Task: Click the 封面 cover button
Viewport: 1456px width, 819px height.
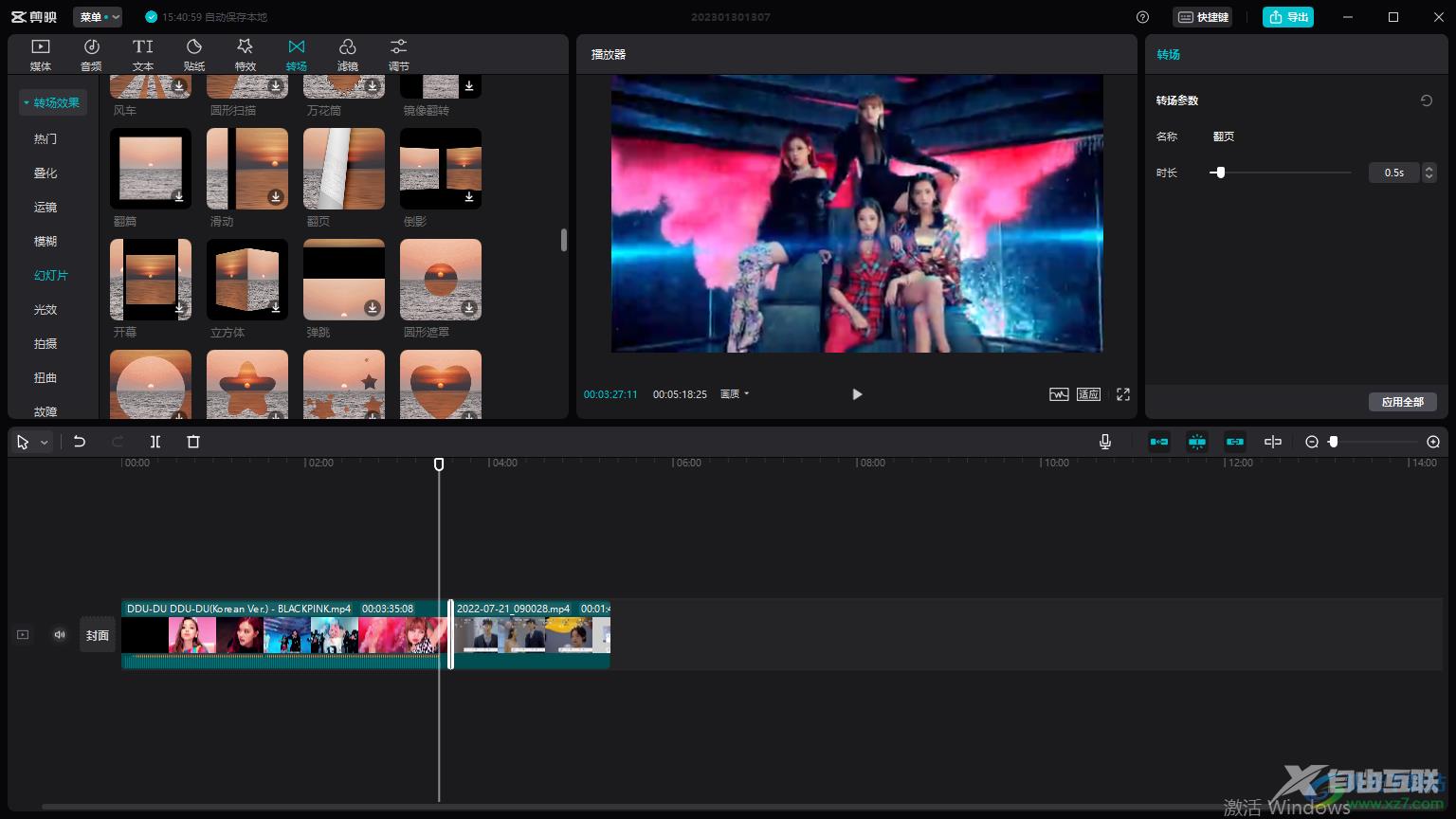Action: tap(98, 635)
